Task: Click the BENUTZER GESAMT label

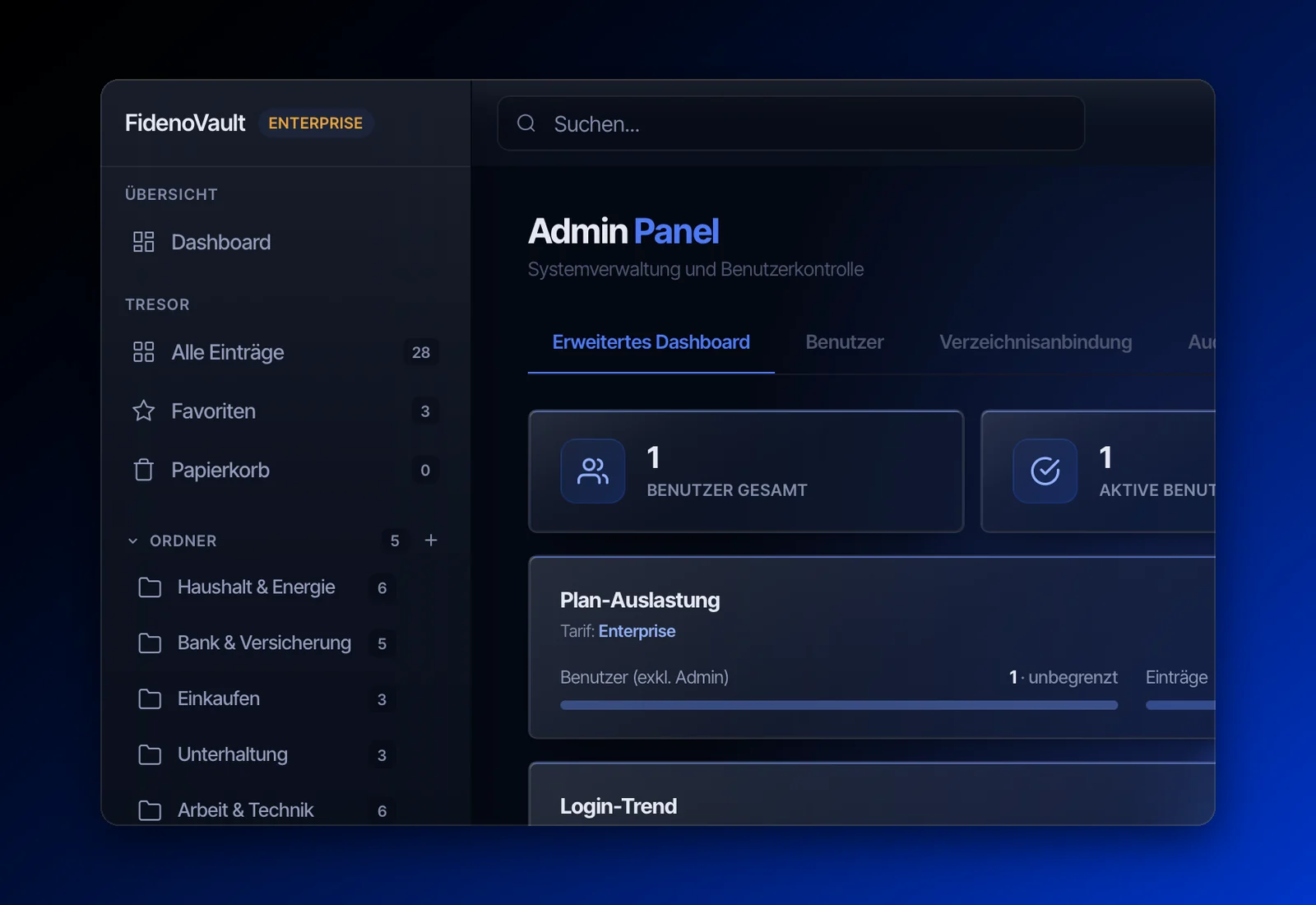Action: (727, 490)
